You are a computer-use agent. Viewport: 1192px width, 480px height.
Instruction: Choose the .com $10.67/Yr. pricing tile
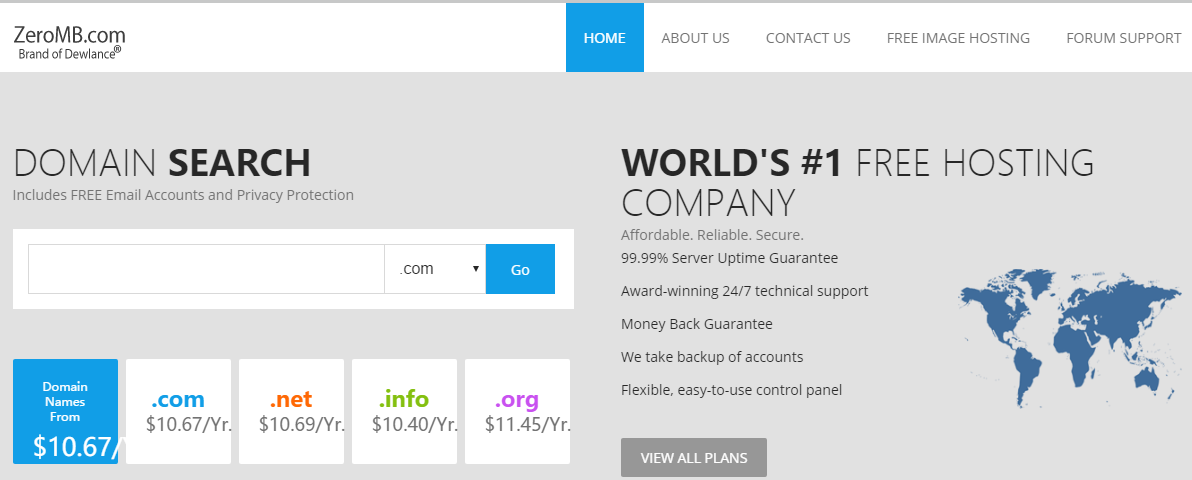[178, 411]
